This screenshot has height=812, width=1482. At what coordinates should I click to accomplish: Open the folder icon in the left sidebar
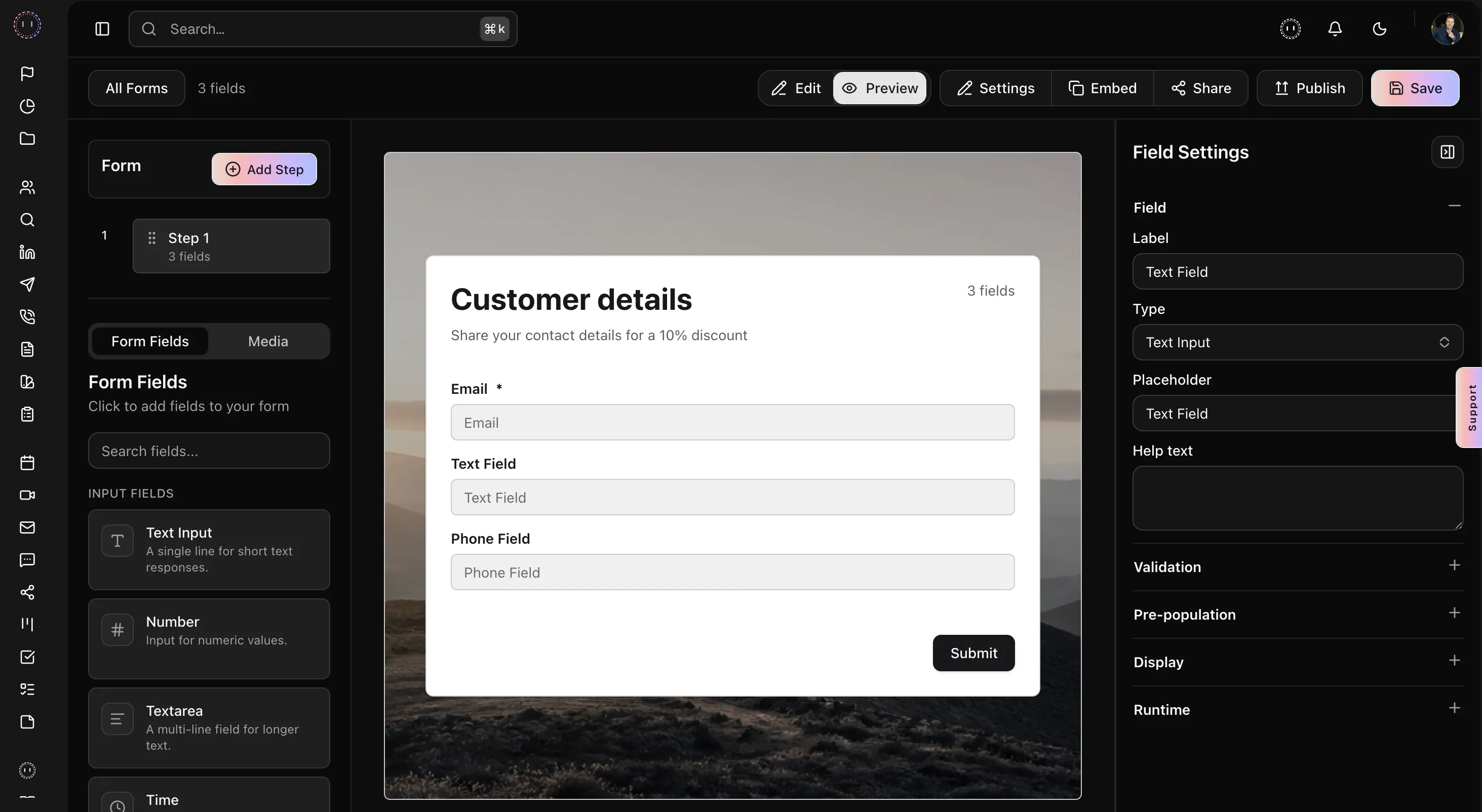click(x=27, y=139)
